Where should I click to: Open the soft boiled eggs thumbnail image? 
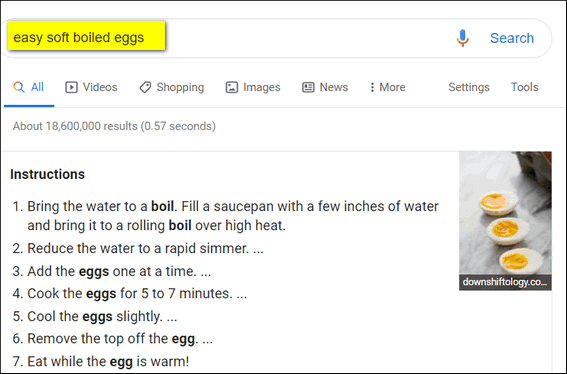click(x=505, y=213)
